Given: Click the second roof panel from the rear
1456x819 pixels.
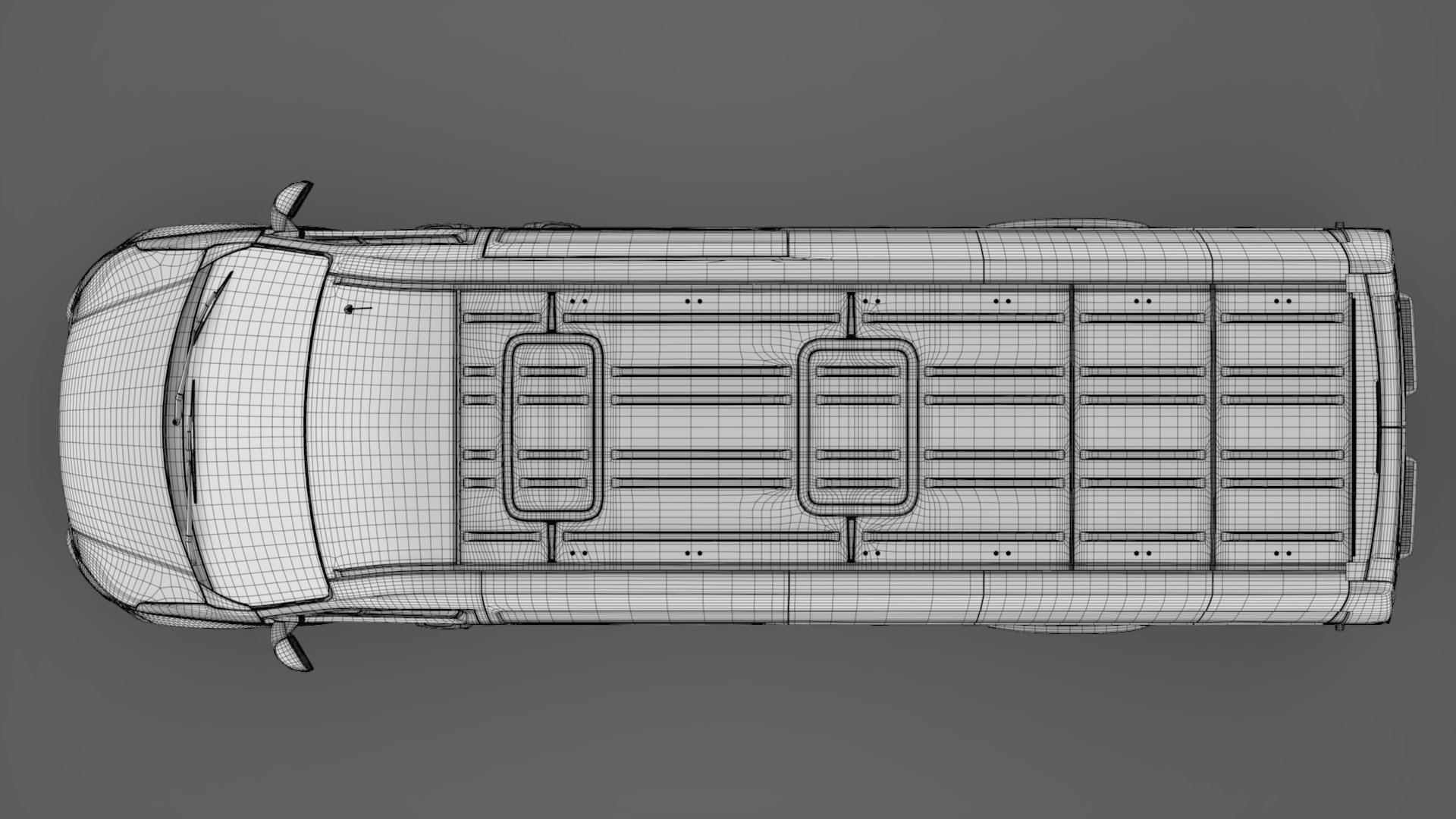Looking at the screenshot, I should (1143, 426).
